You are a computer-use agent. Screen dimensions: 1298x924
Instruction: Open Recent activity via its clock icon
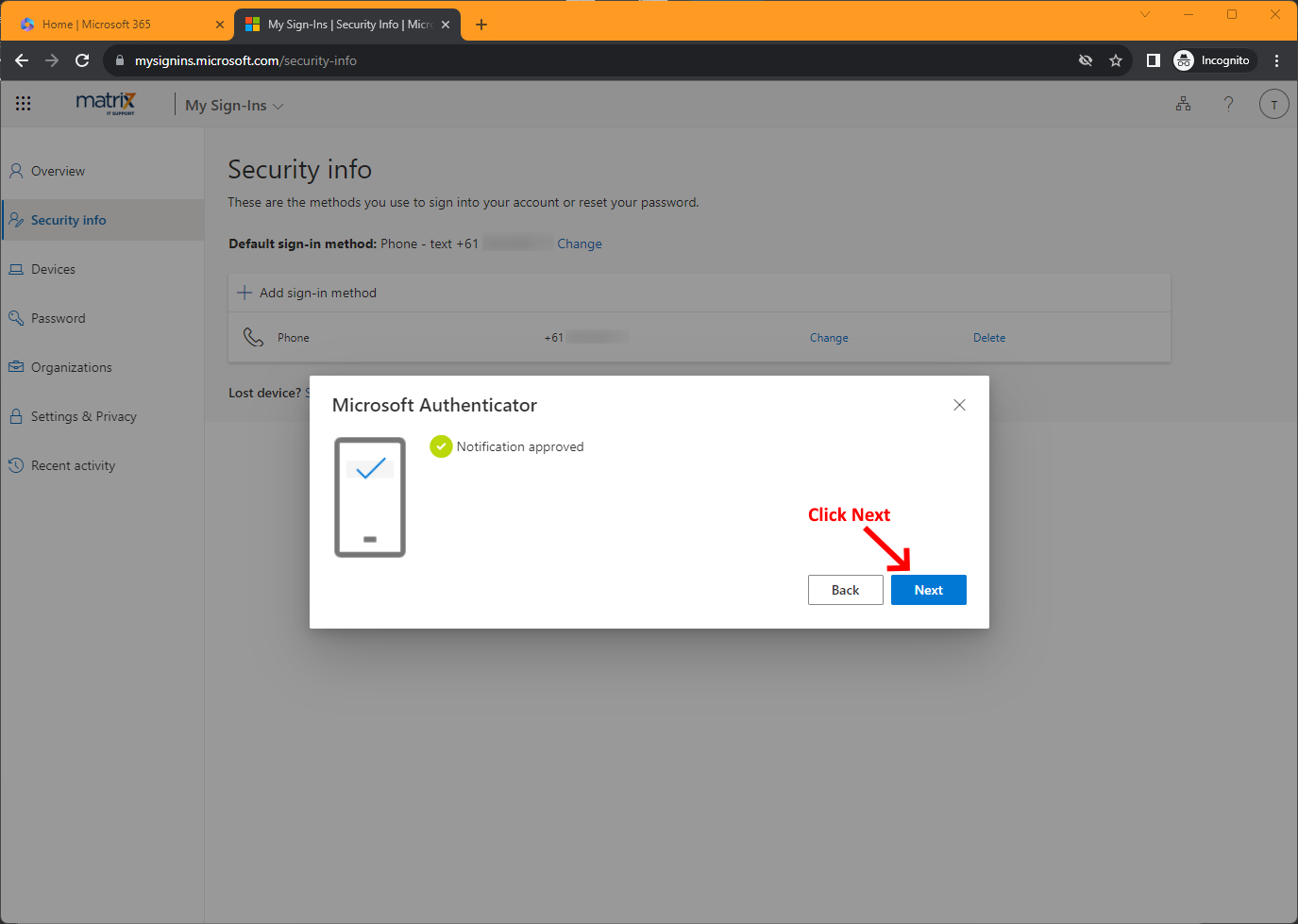[x=15, y=464]
